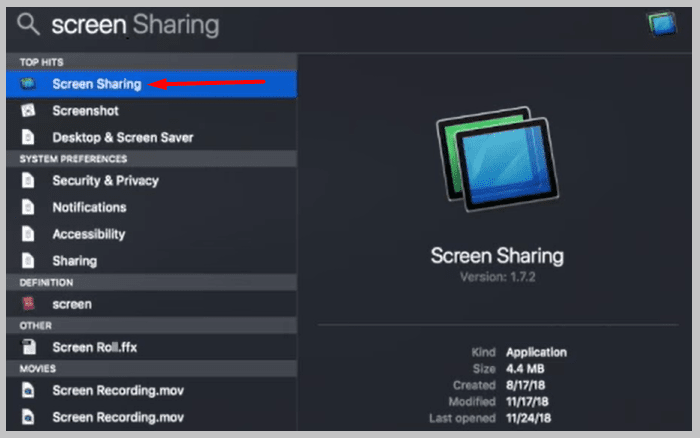This screenshot has width=700, height=438.
Task: Select the "screen" definition result
Action: tap(151, 304)
